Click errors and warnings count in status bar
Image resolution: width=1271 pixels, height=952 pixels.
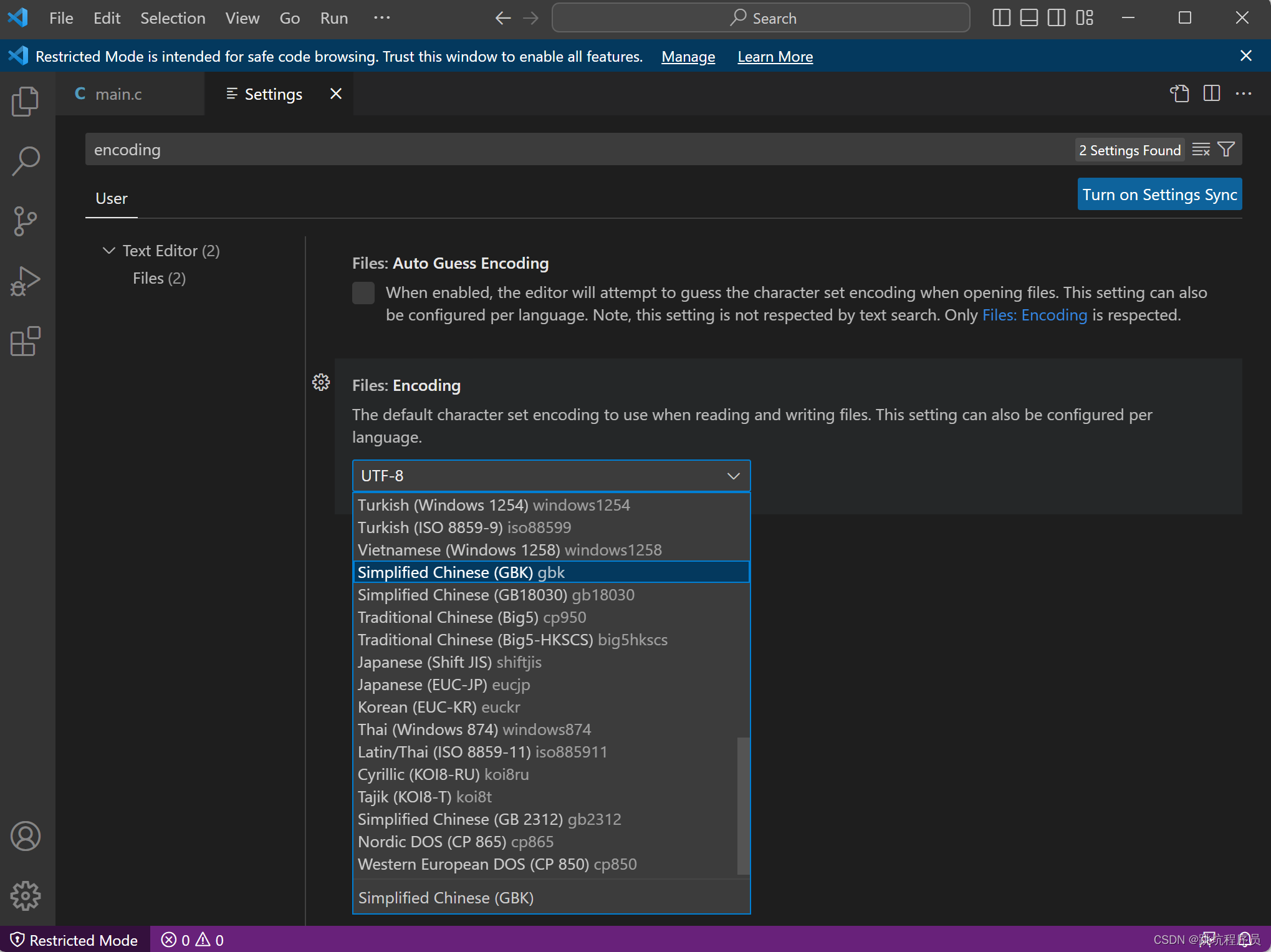tap(192, 940)
